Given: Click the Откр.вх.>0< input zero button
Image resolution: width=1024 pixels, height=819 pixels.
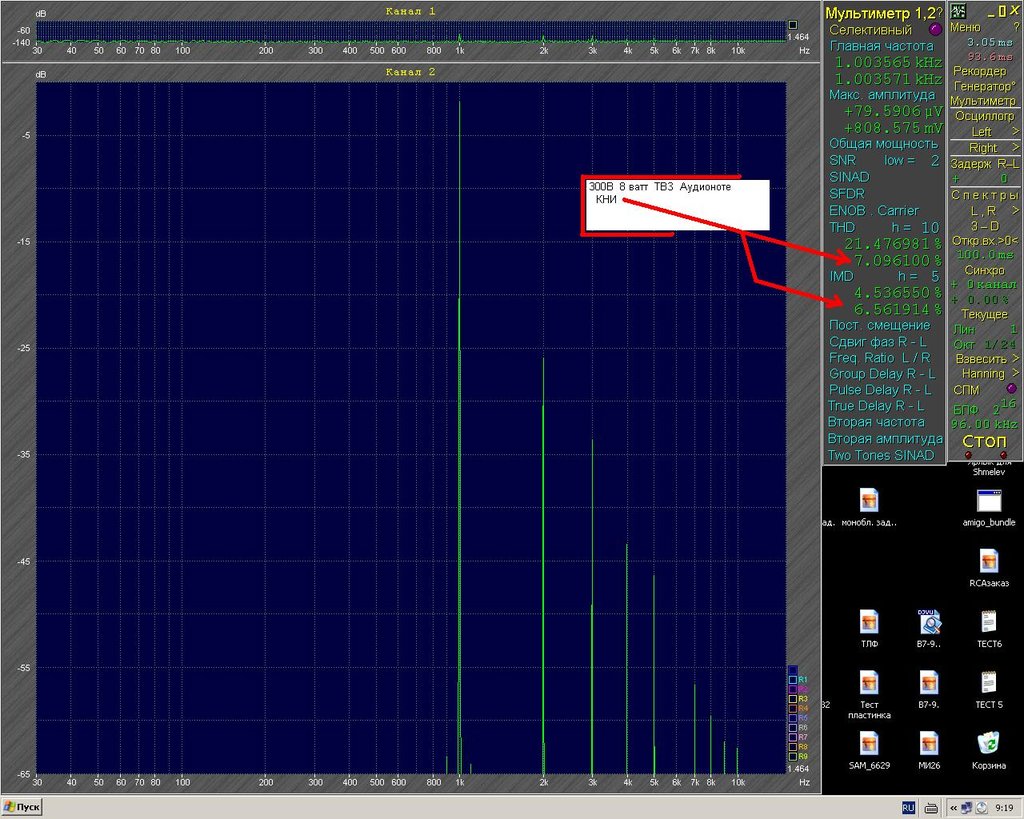Looking at the screenshot, I should pyautogui.click(x=984, y=241).
